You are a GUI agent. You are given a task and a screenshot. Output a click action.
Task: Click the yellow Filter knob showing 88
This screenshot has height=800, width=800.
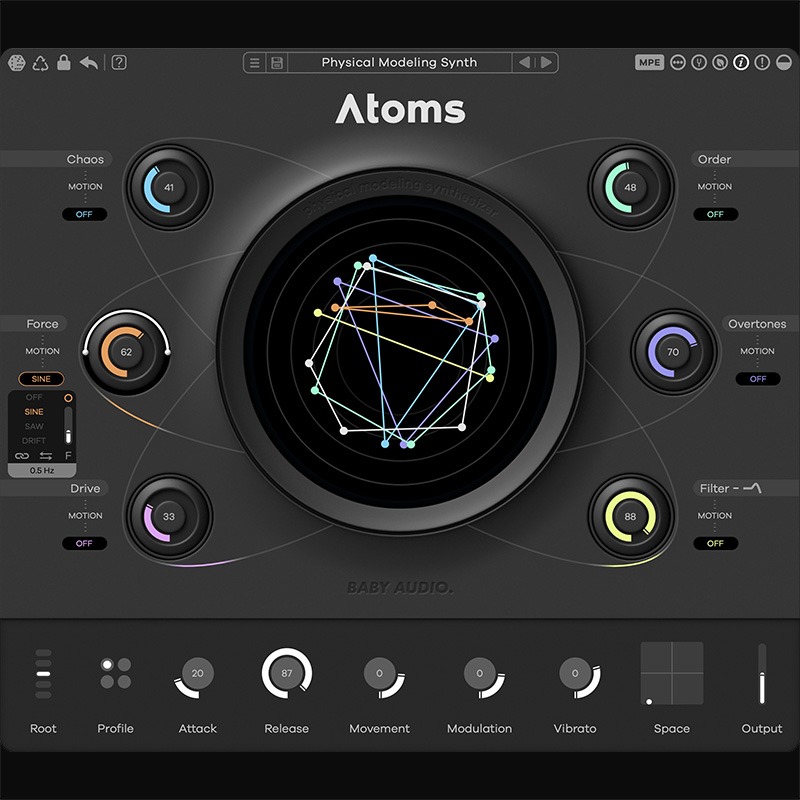(631, 516)
